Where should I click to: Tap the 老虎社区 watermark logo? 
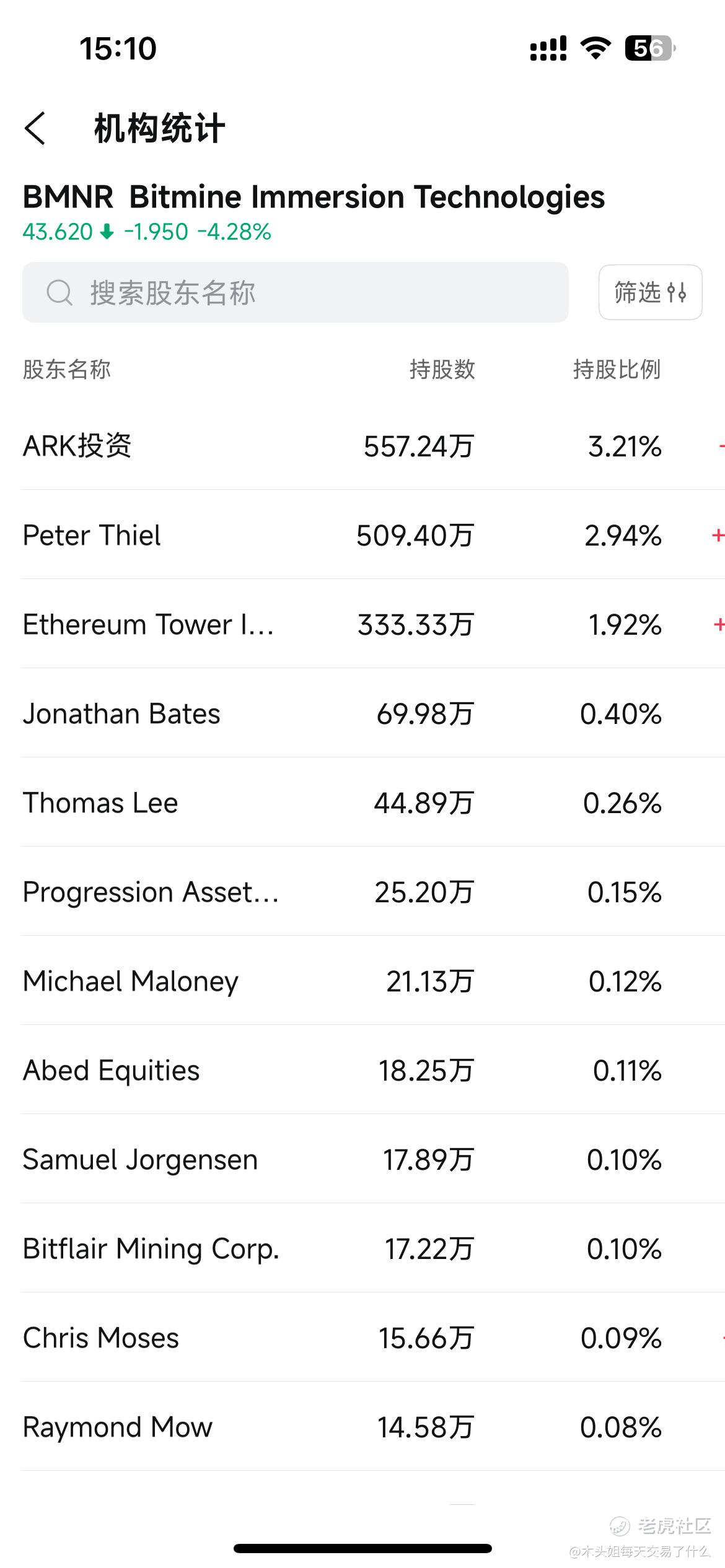(x=659, y=1526)
